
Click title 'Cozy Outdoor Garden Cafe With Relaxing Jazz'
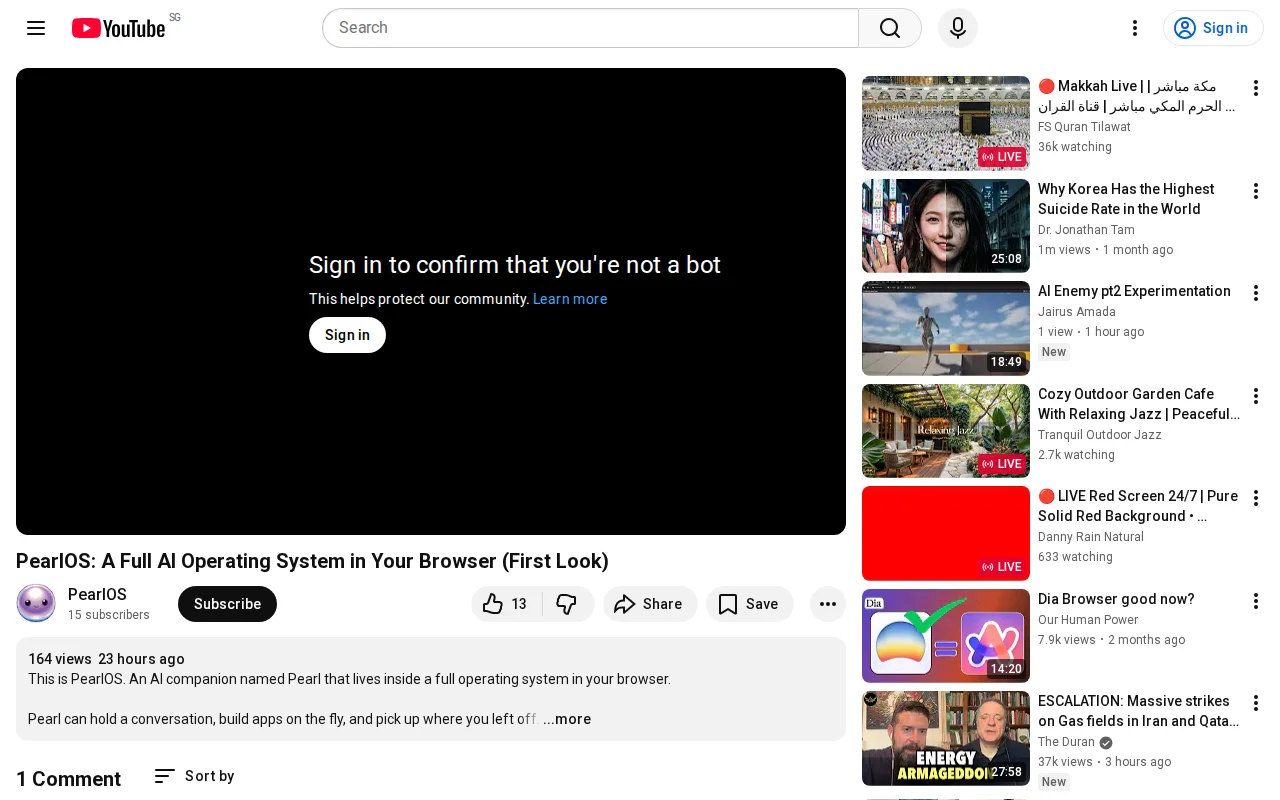(1139, 404)
